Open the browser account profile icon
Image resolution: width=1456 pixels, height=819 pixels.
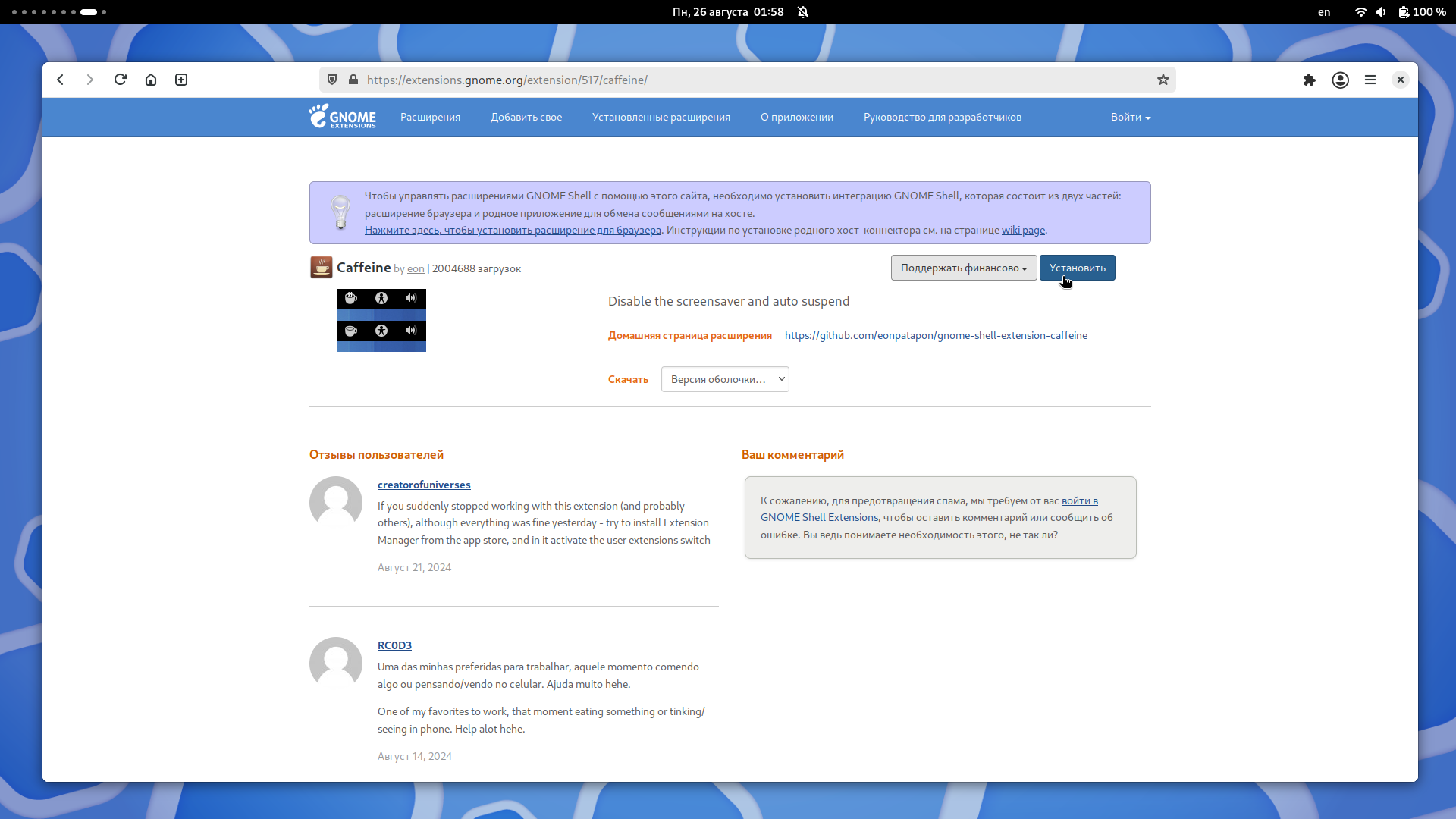pyautogui.click(x=1341, y=80)
